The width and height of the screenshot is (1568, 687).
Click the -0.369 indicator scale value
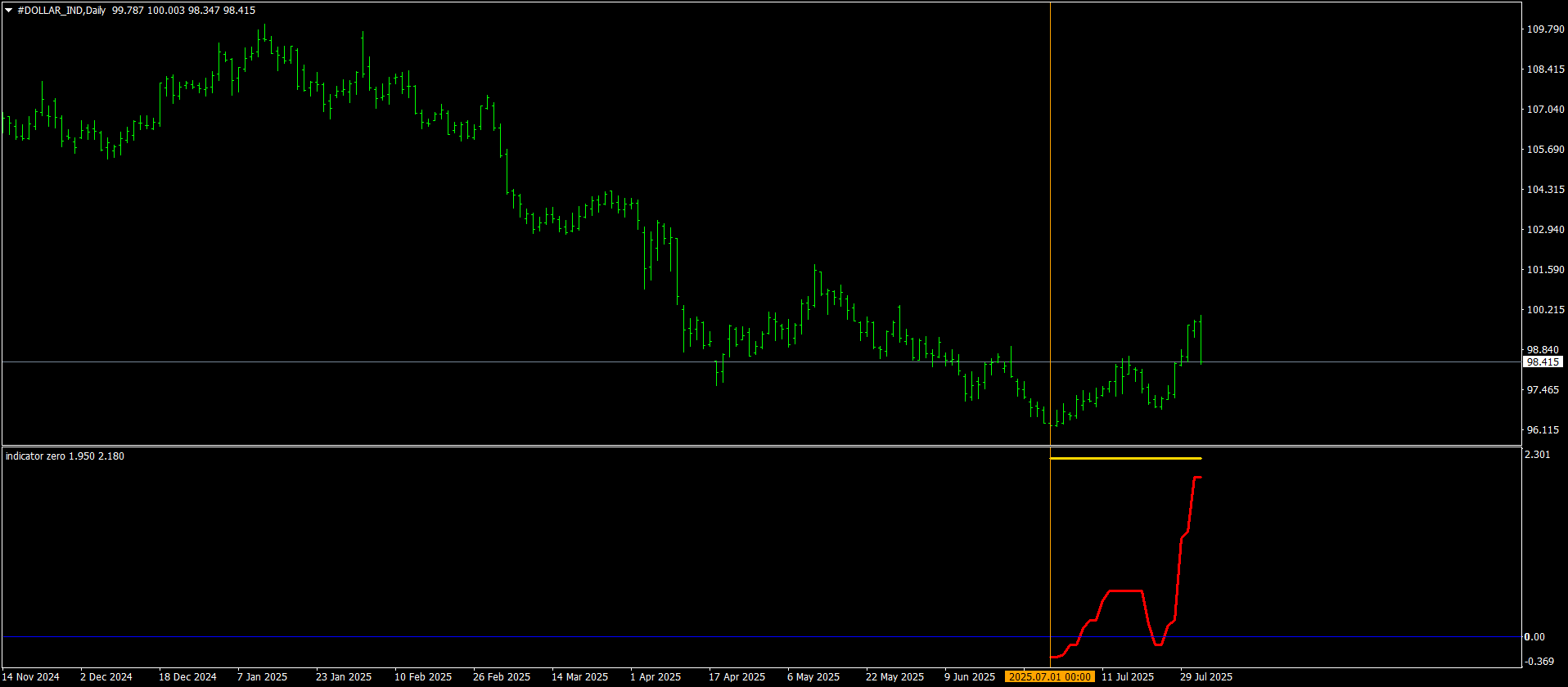click(x=1540, y=661)
